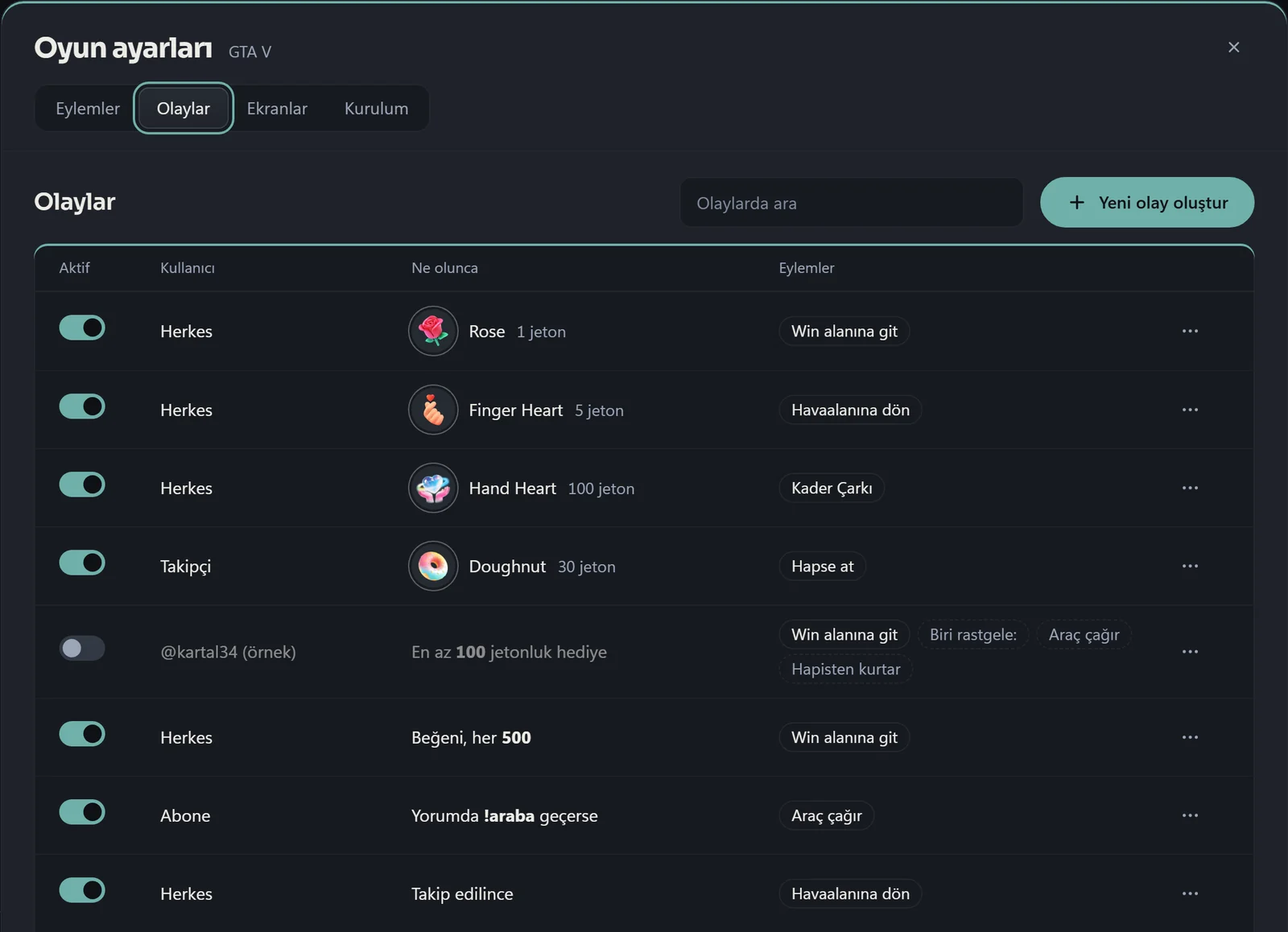Click the Finger Heart gift icon
Screen dimensions: 1288x932
tap(433, 410)
